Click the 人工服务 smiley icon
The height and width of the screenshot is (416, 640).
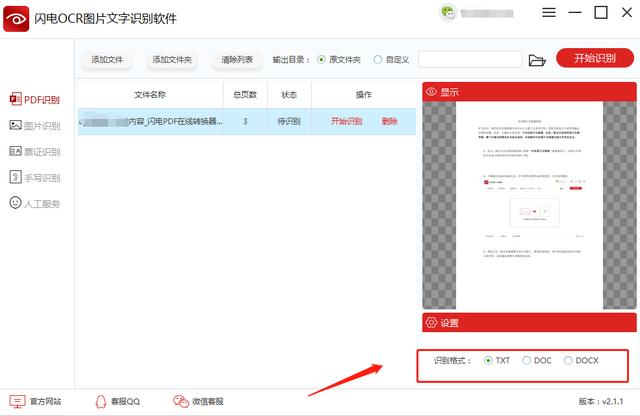click(x=15, y=203)
